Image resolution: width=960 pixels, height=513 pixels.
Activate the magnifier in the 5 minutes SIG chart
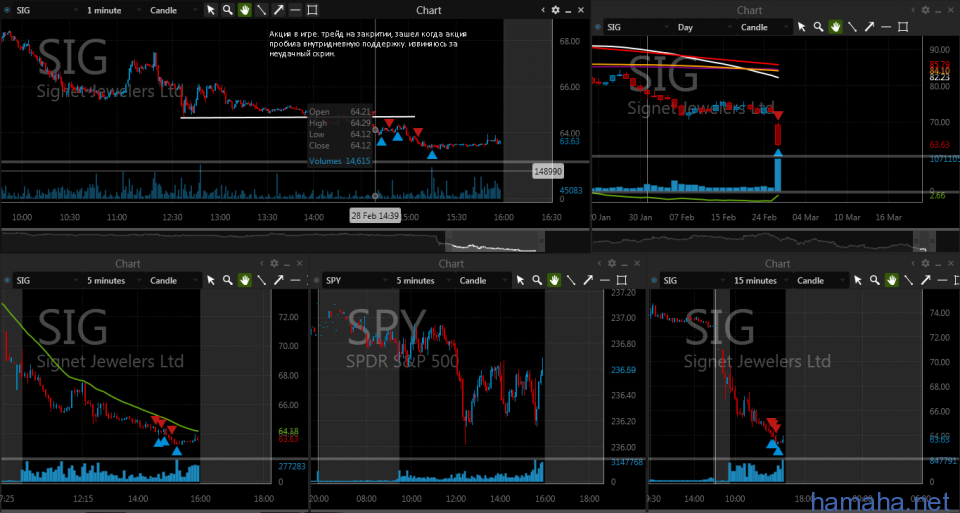228,280
